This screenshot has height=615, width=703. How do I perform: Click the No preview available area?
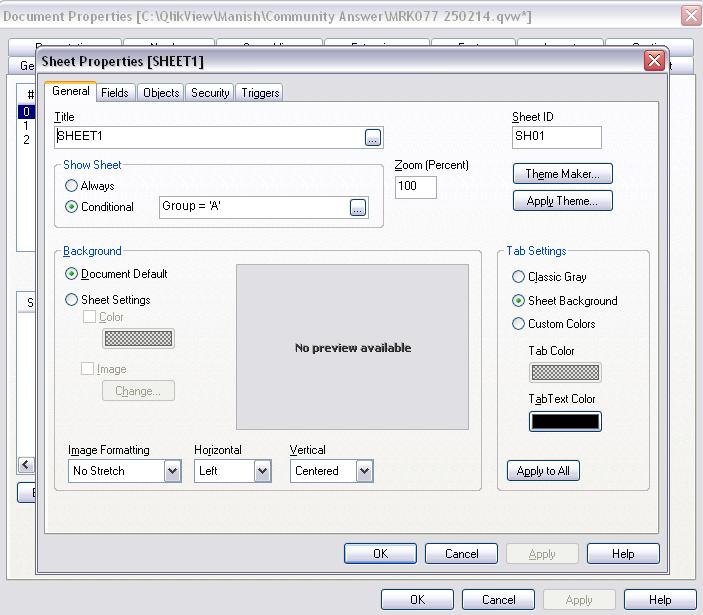tap(352, 347)
